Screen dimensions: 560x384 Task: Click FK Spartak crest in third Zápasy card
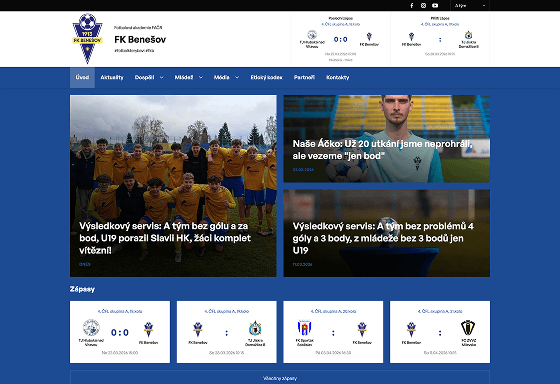(305, 328)
